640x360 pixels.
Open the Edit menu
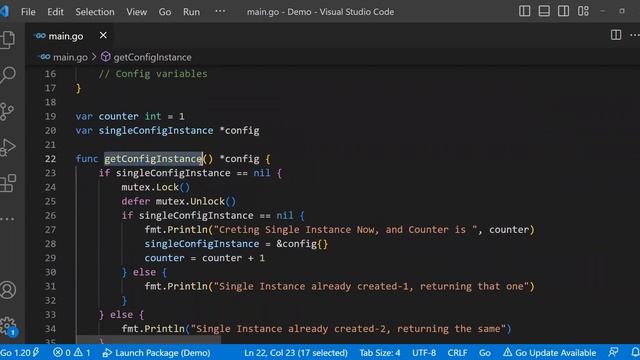click(x=55, y=12)
